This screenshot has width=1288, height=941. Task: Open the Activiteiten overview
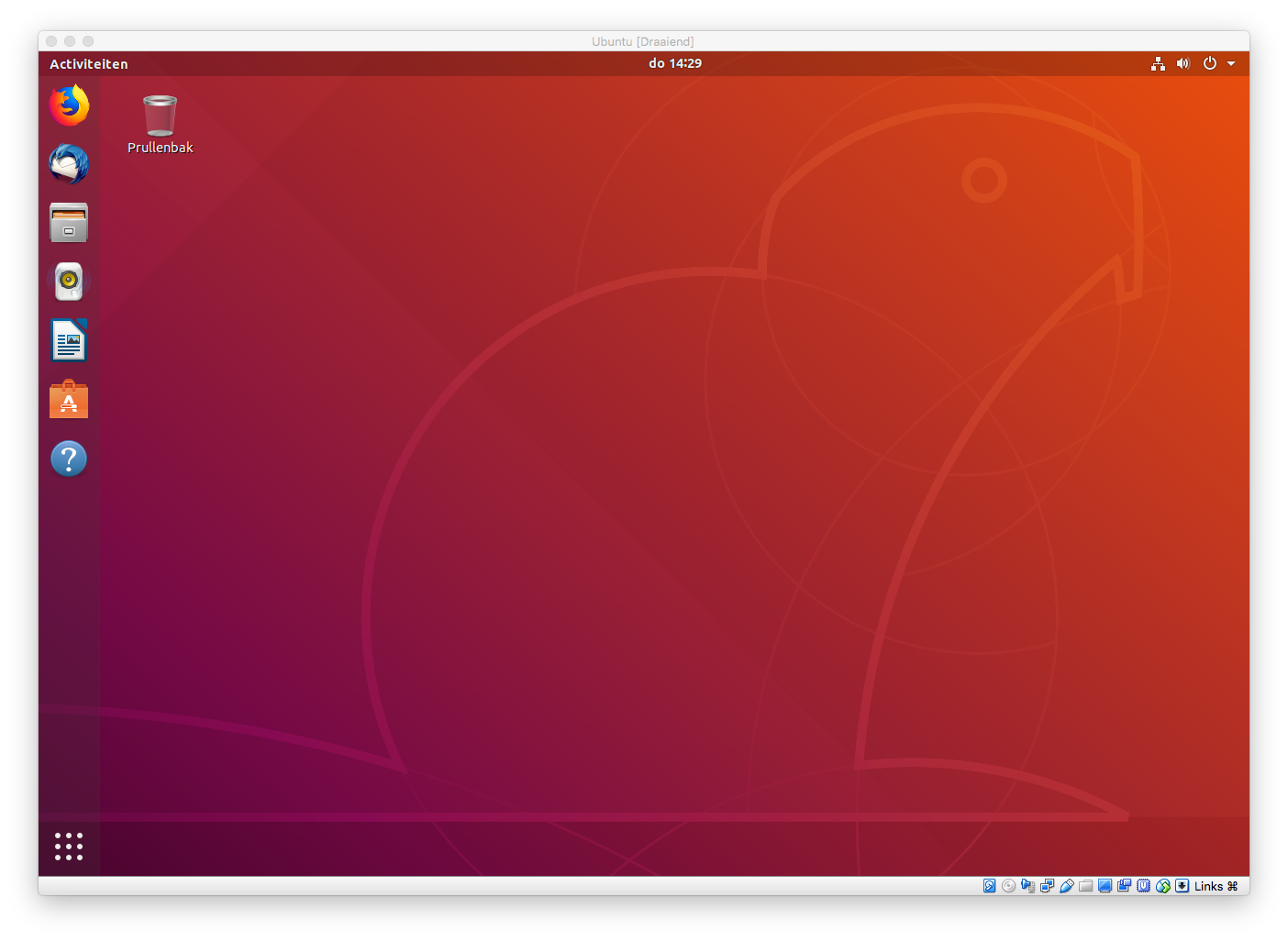89,64
